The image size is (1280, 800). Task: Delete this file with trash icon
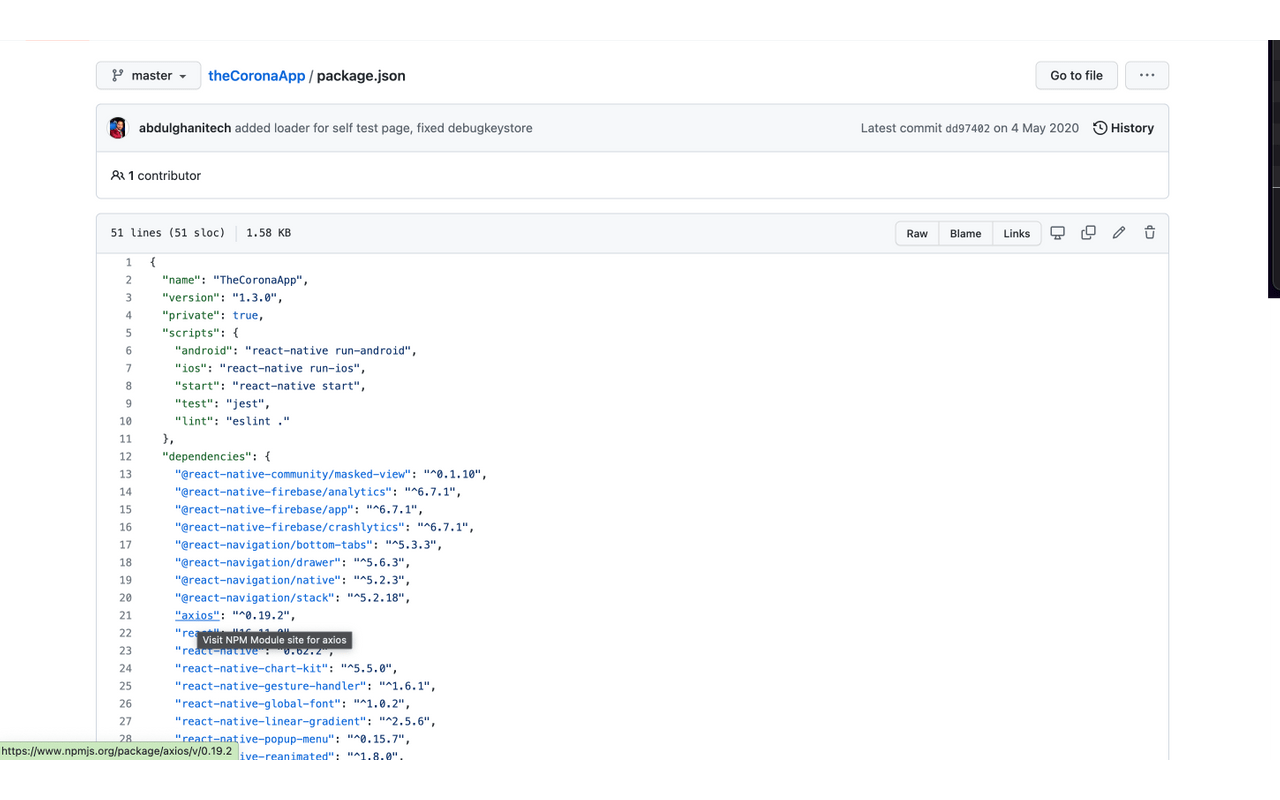pos(1150,233)
